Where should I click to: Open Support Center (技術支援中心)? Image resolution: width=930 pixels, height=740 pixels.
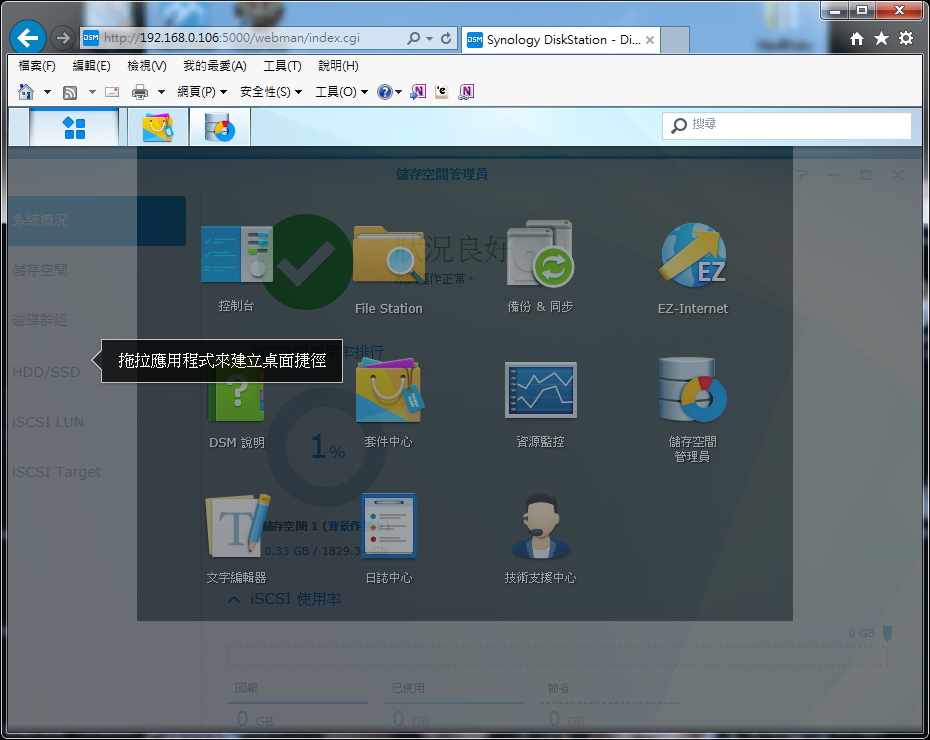click(x=540, y=525)
